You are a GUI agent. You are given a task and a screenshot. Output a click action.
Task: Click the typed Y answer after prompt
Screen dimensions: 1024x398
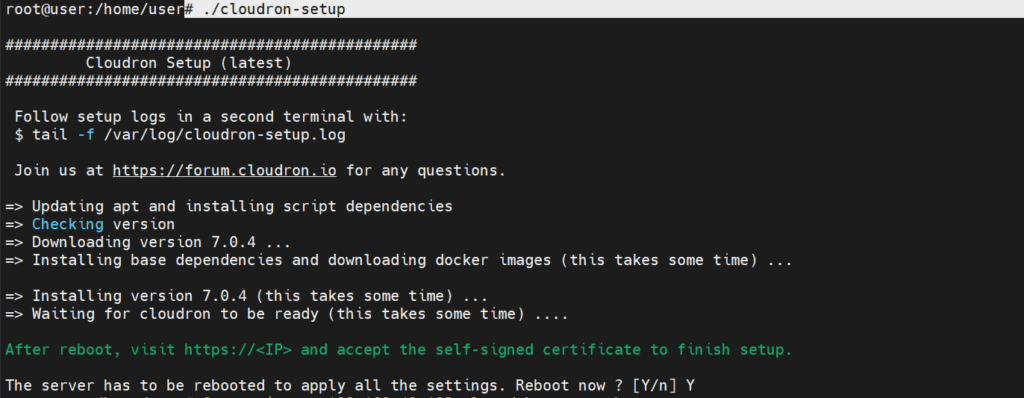(690, 386)
